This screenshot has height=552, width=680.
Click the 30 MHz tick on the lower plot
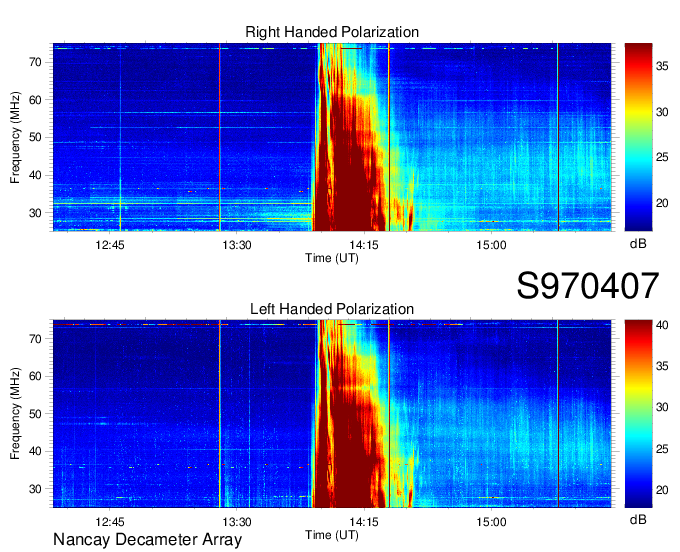click(x=36, y=490)
